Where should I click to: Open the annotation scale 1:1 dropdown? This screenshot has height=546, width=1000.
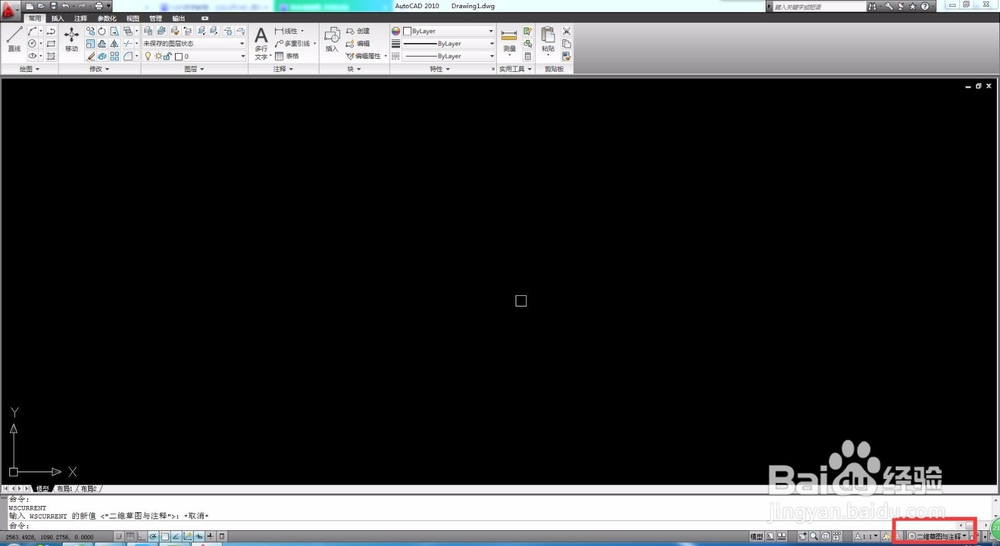867,536
